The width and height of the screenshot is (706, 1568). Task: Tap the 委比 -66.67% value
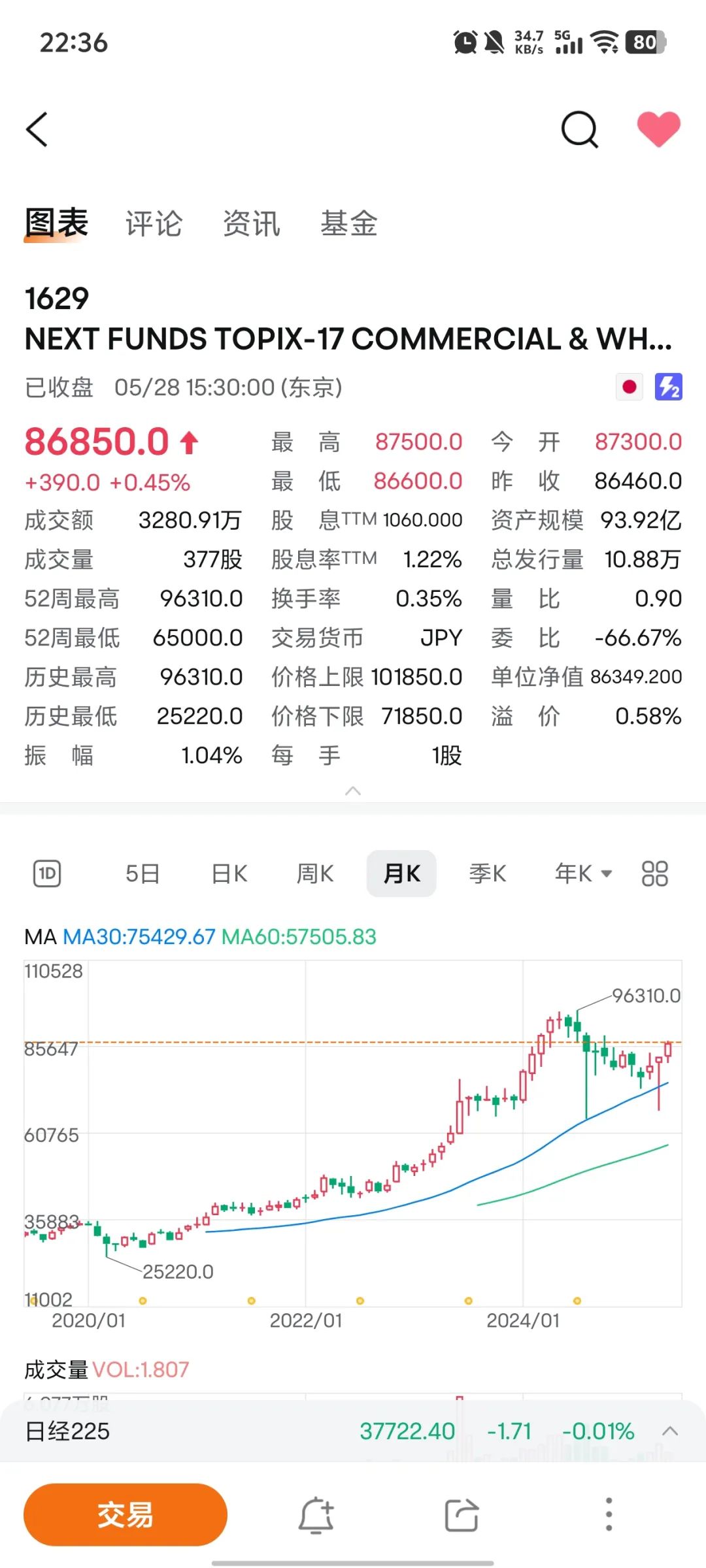coord(638,638)
